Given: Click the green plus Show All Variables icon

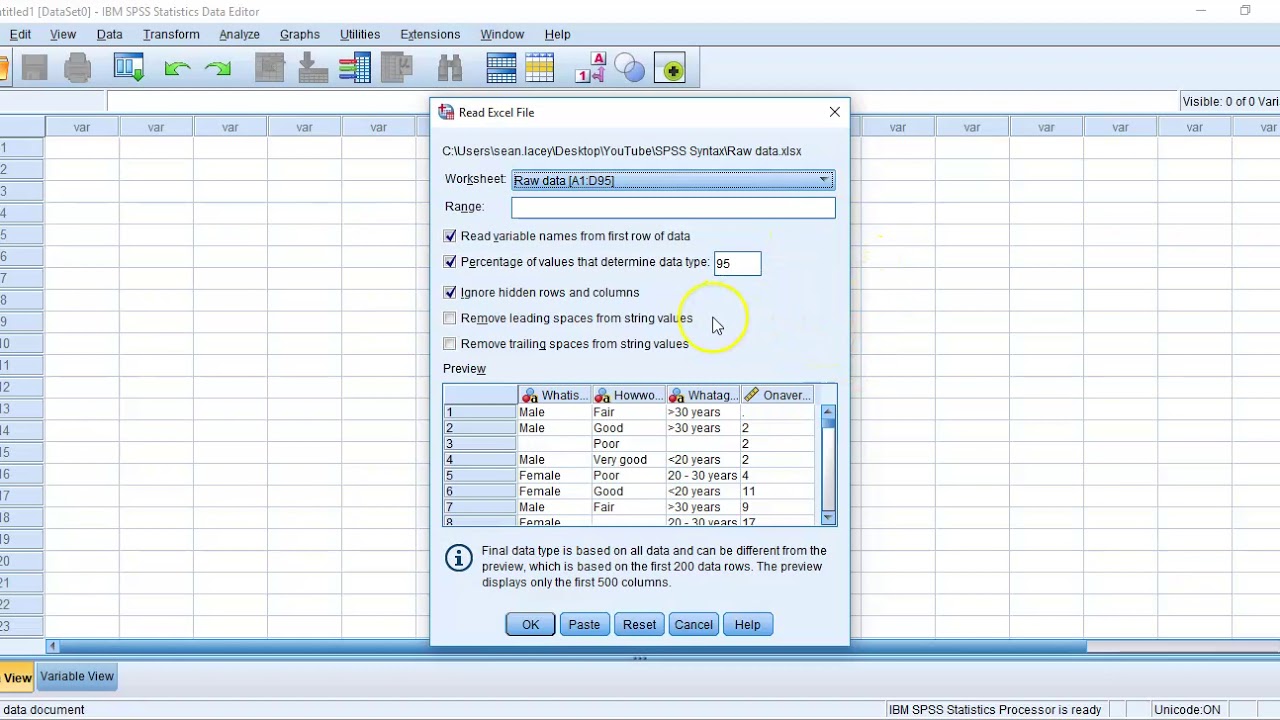Looking at the screenshot, I should [x=670, y=68].
